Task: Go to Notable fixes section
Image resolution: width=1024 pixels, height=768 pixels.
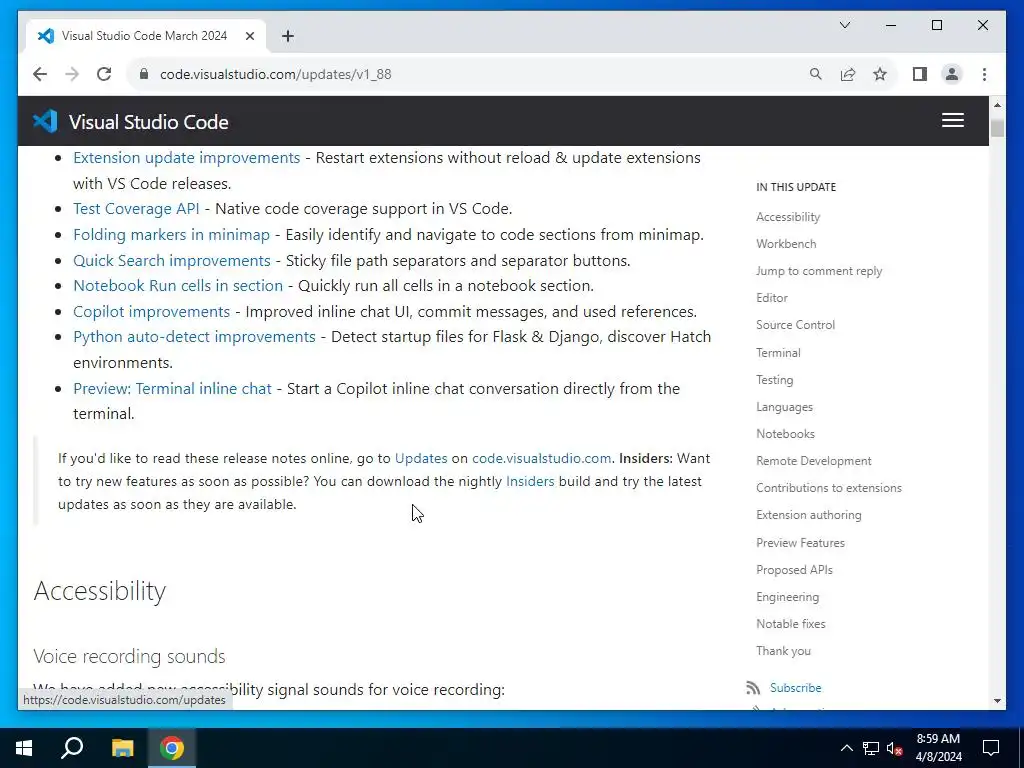Action: pyautogui.click(x=790, y=624)
